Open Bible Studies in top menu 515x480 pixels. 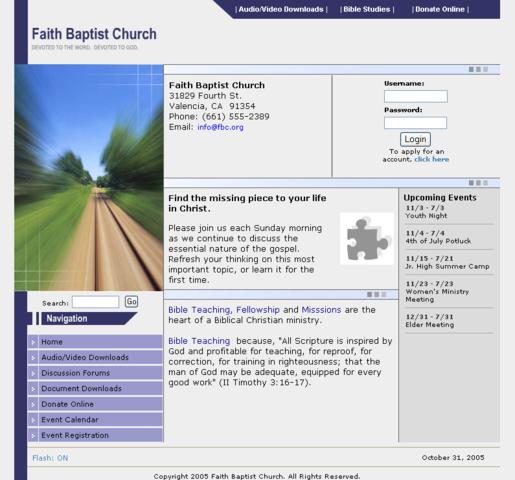367,9
